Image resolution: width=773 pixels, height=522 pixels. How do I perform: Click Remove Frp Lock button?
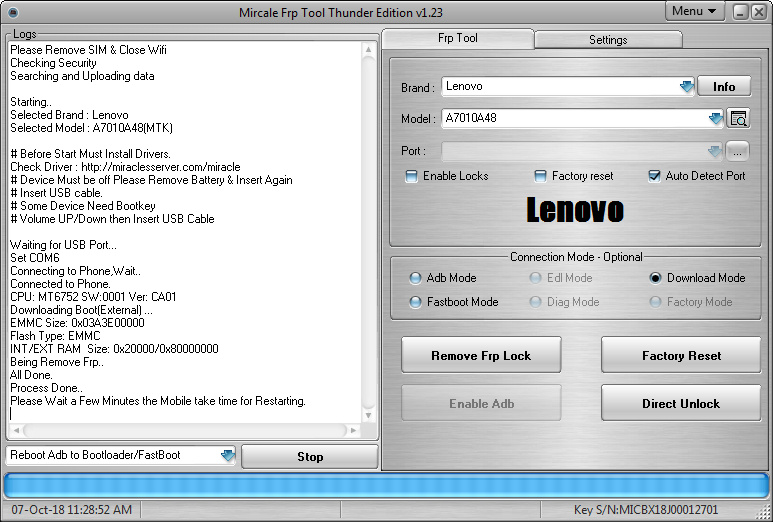tap(481, 355)
